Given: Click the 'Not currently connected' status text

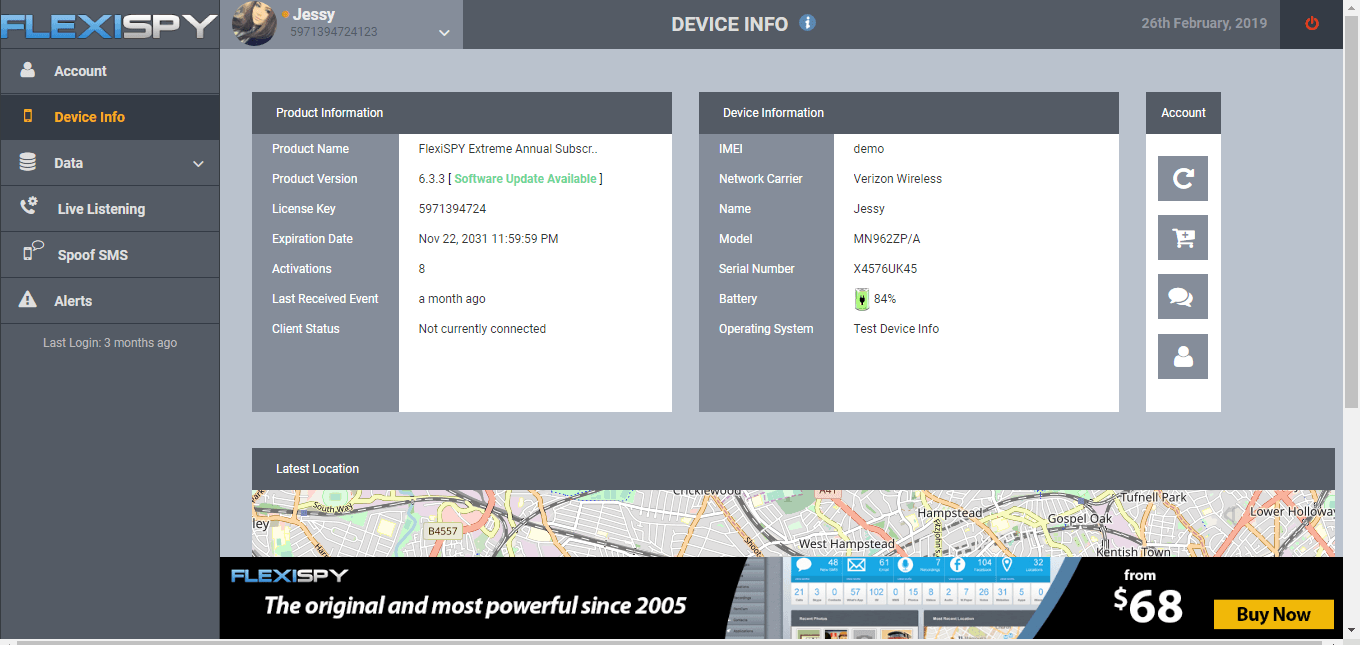Looking at the screenshot, I should coord(482,329).
